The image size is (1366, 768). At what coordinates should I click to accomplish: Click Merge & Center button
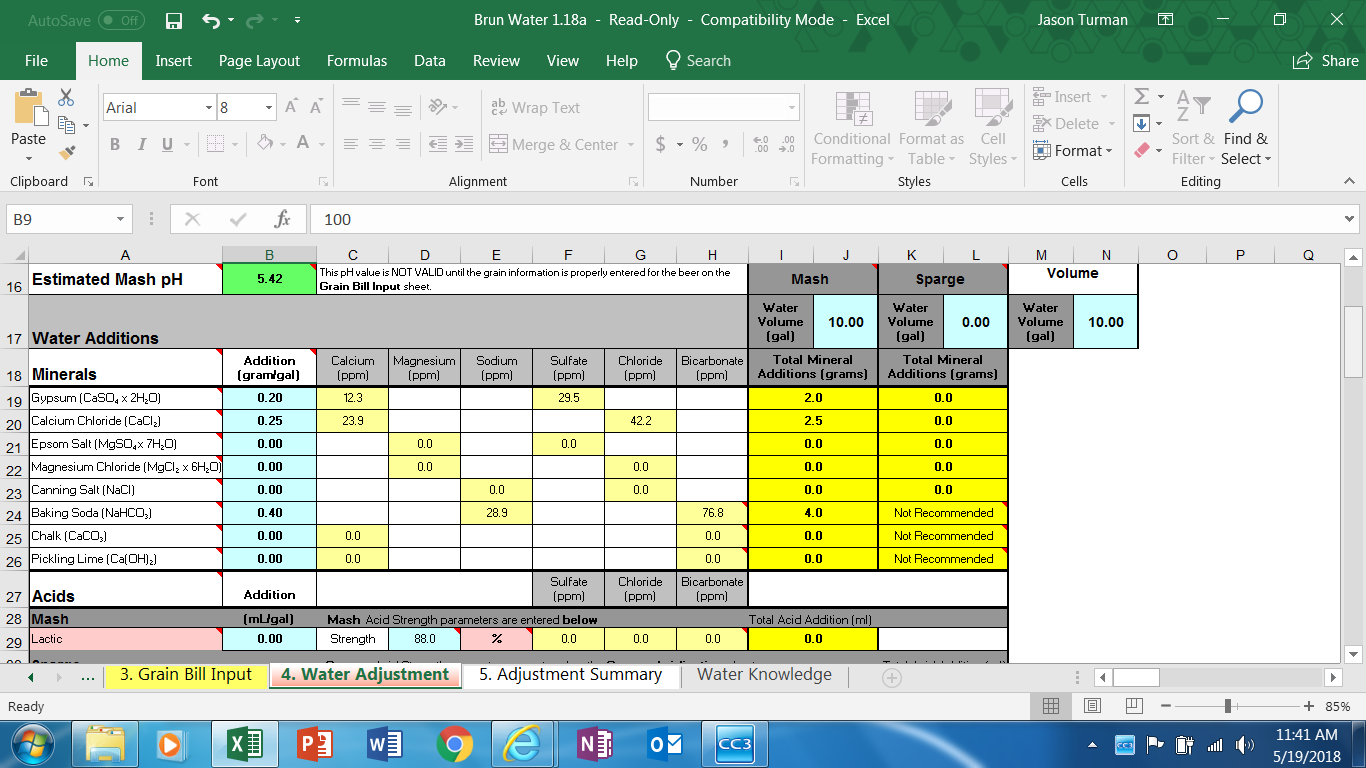click(x=554, y=145)
